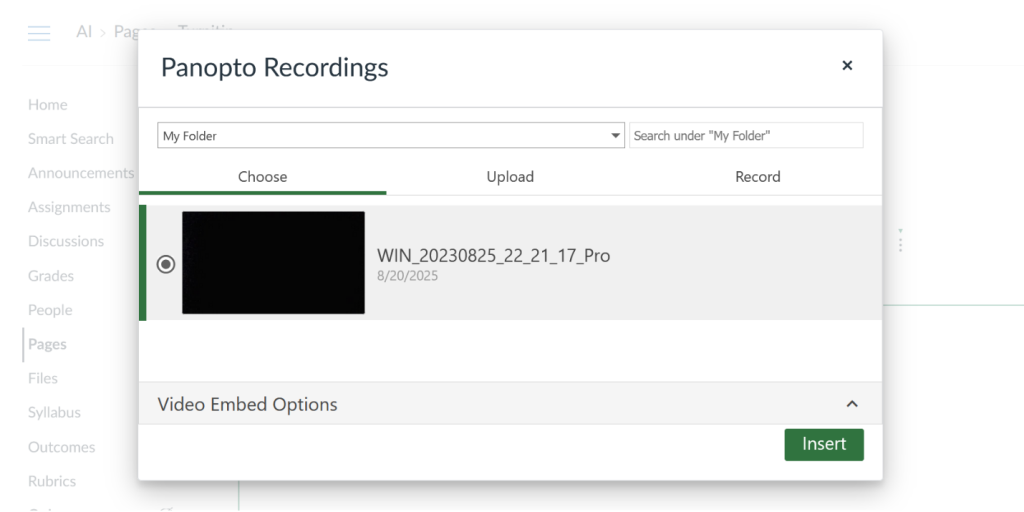Open the Discussions link
1024x512 pixels.
(x=66, y=241)
